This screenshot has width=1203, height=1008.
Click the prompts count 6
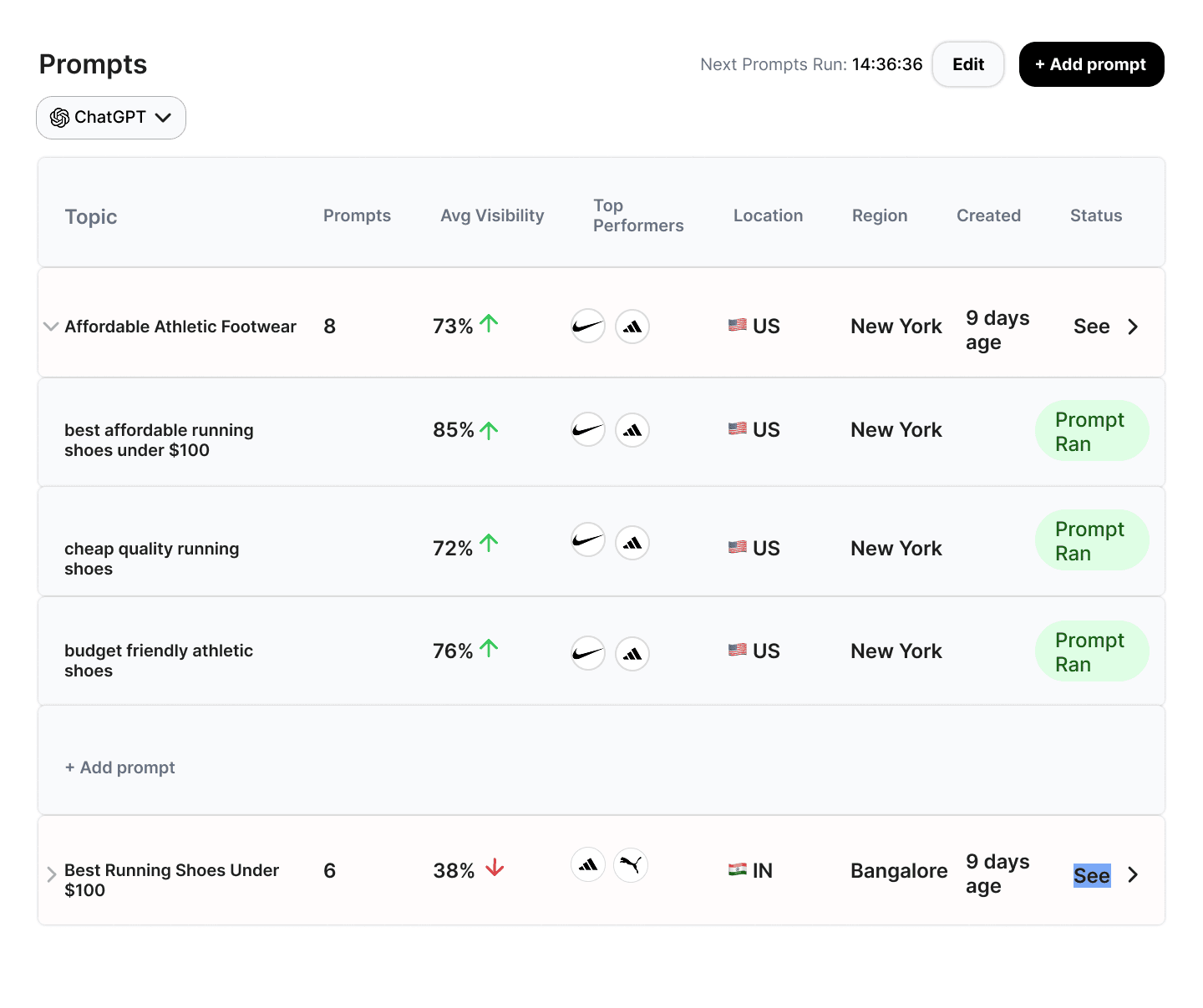[329, 871]
